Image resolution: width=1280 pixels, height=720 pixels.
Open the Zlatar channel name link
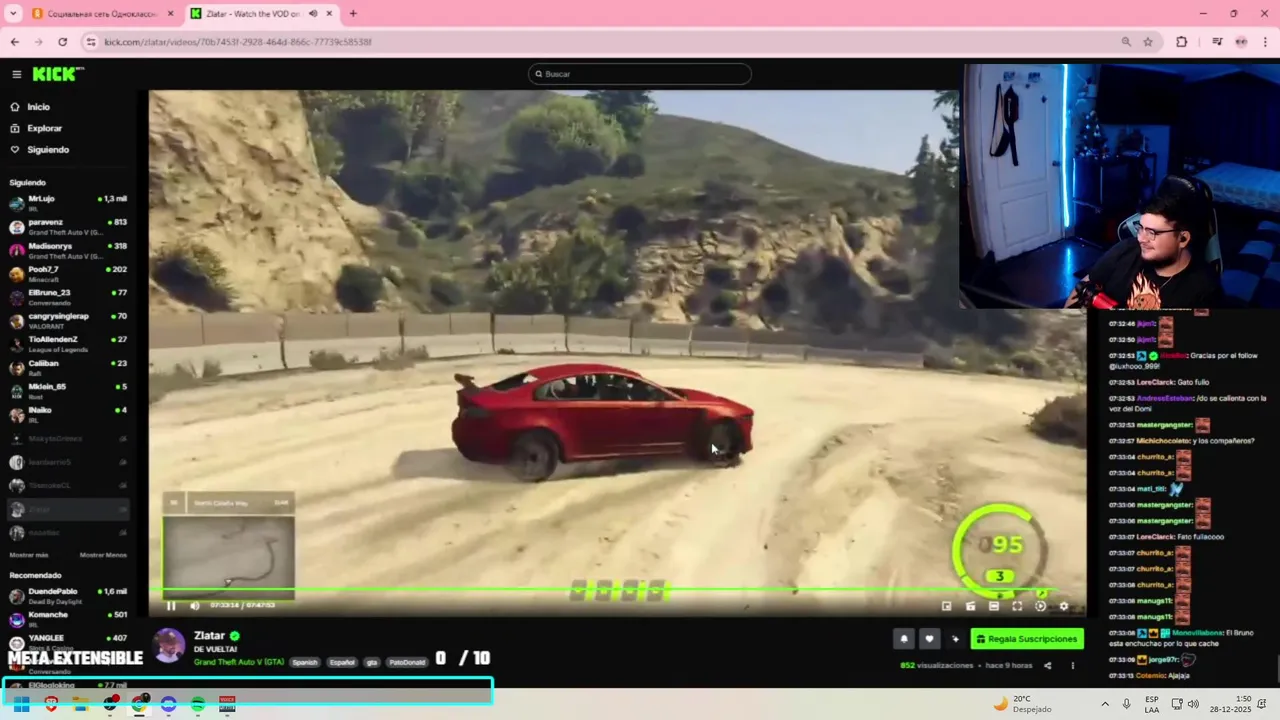209,636
